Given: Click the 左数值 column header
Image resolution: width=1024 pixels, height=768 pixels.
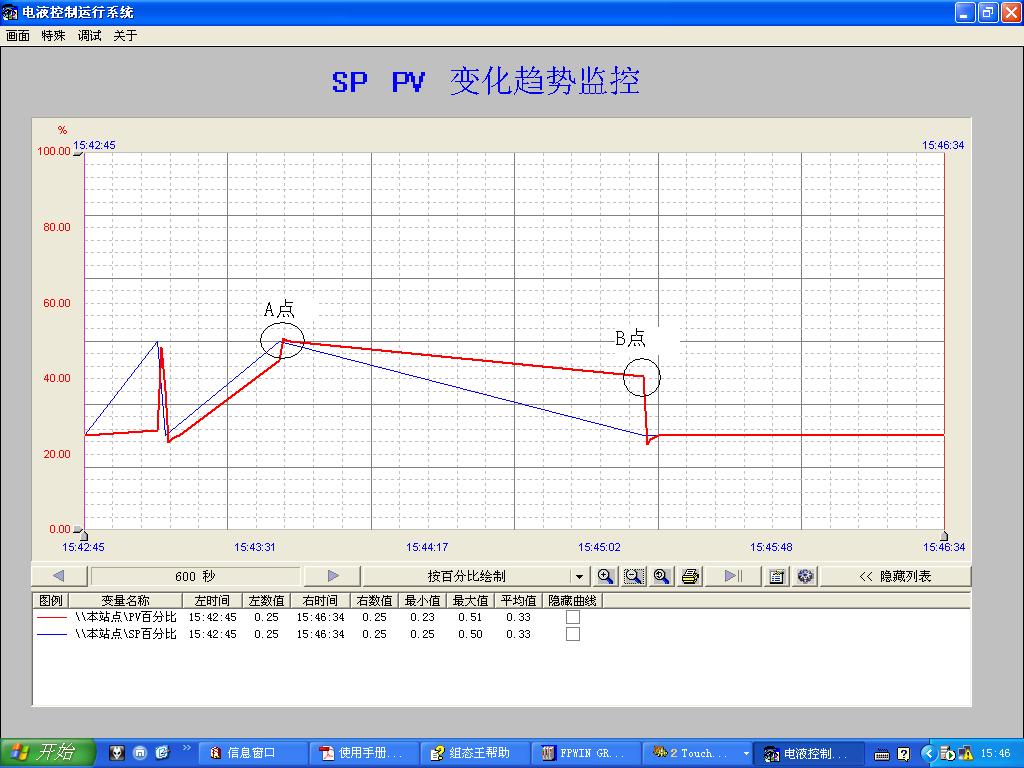Looking at the screenshot, I should [266, 600].
